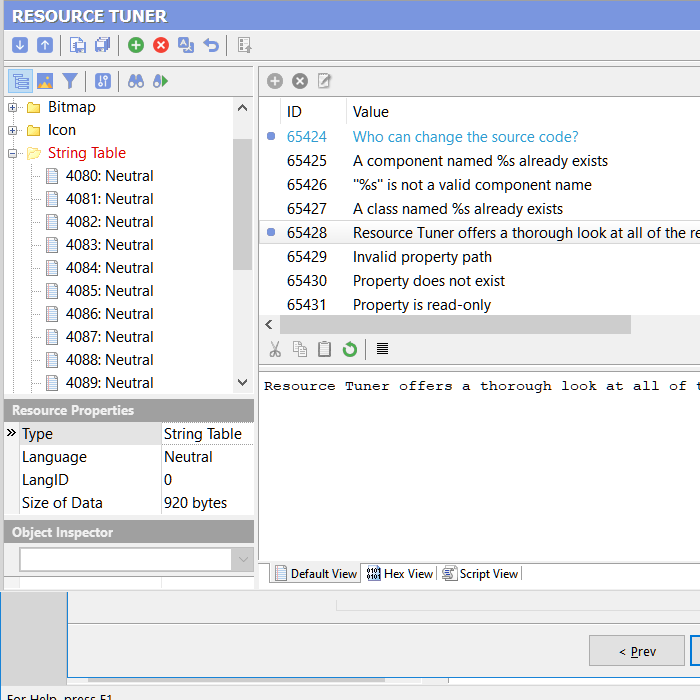Click the Size of Data value 920 bytes
This screenshot has height=700, width=700.
pyautogui.click(x=196, y=503)
